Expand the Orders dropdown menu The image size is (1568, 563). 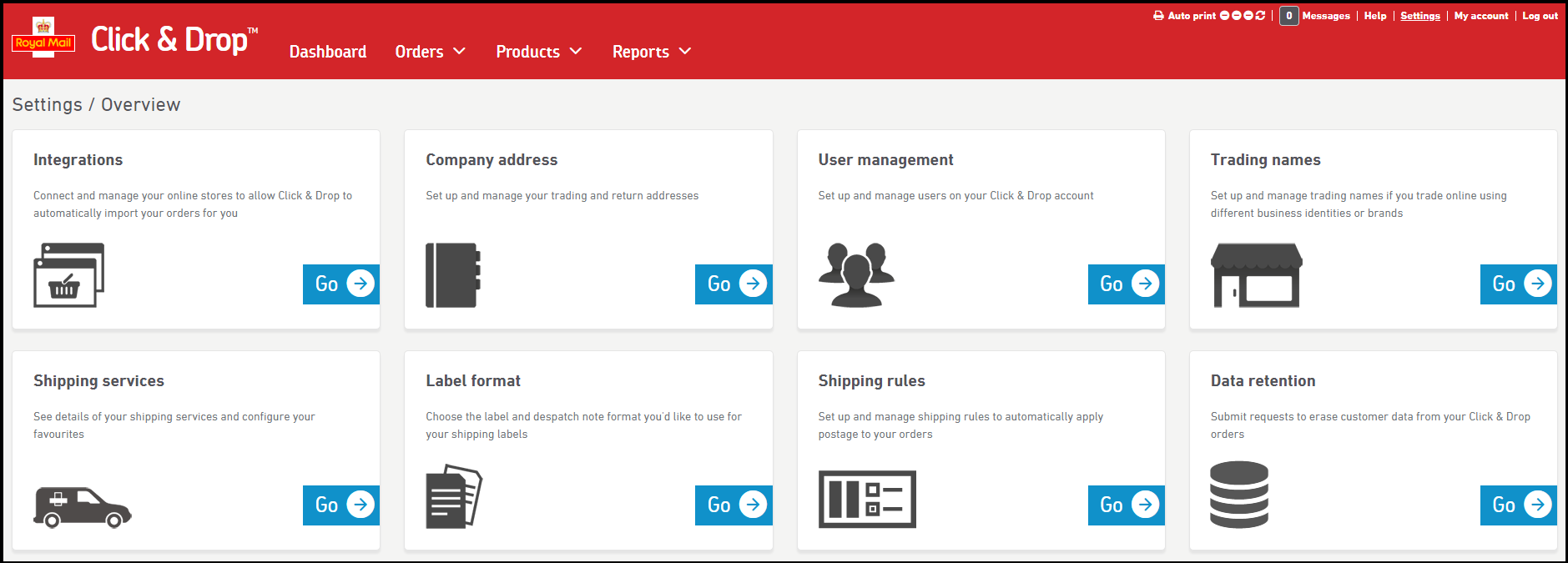coord(430,52)
